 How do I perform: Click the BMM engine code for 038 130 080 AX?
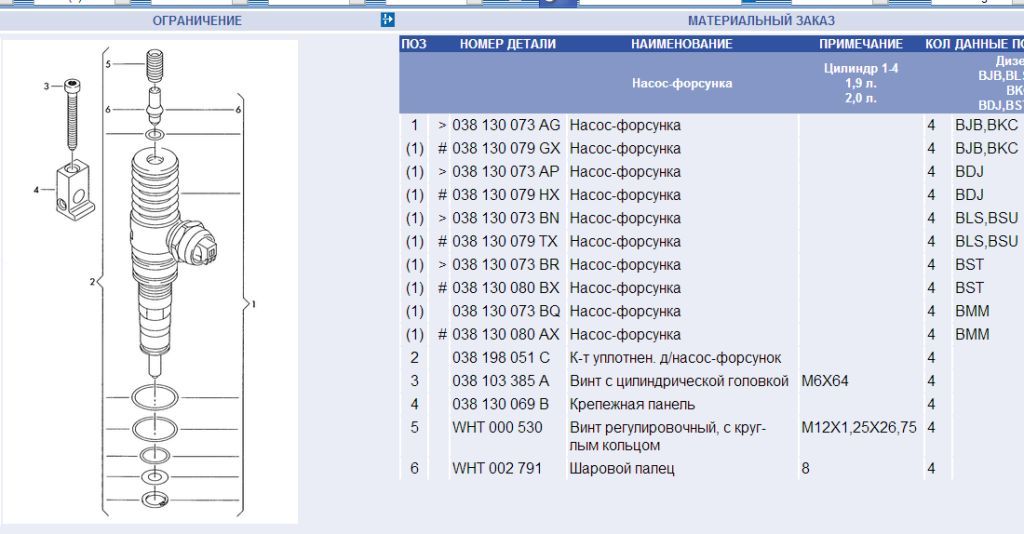coord(972,334)
